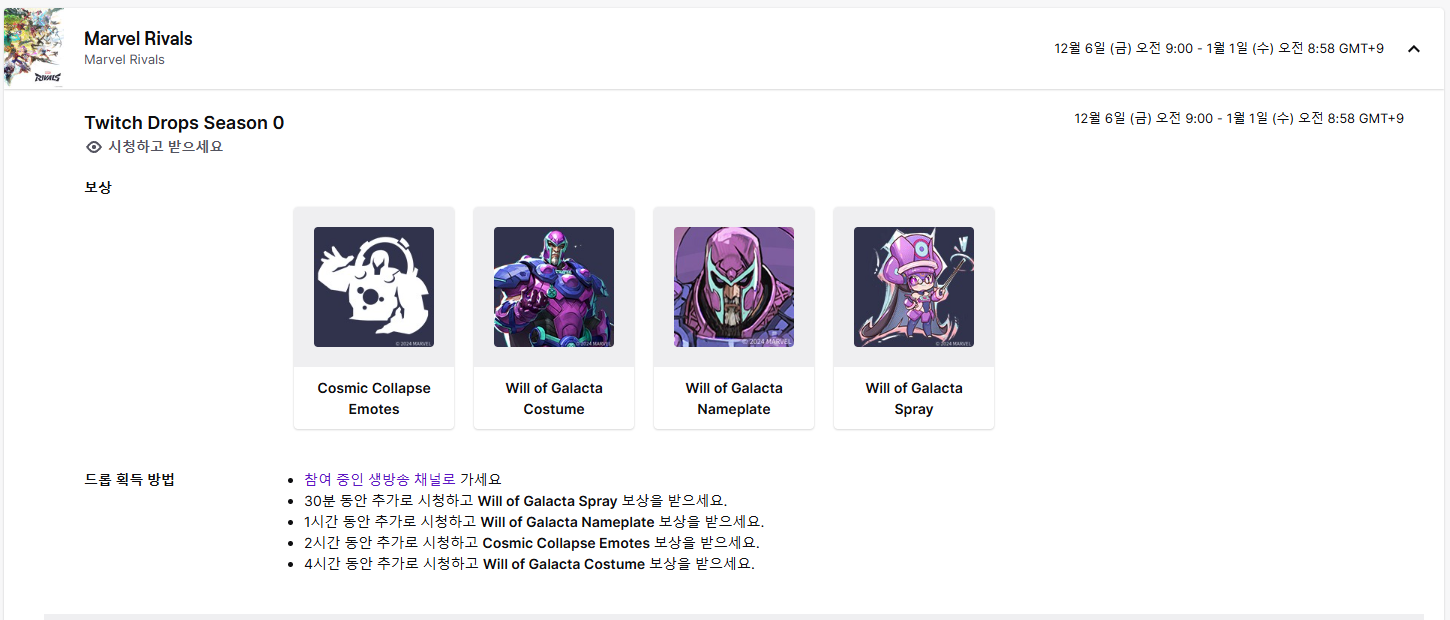
Task: Open the Will of Galacta Costume image
Action: pos(554,287)
